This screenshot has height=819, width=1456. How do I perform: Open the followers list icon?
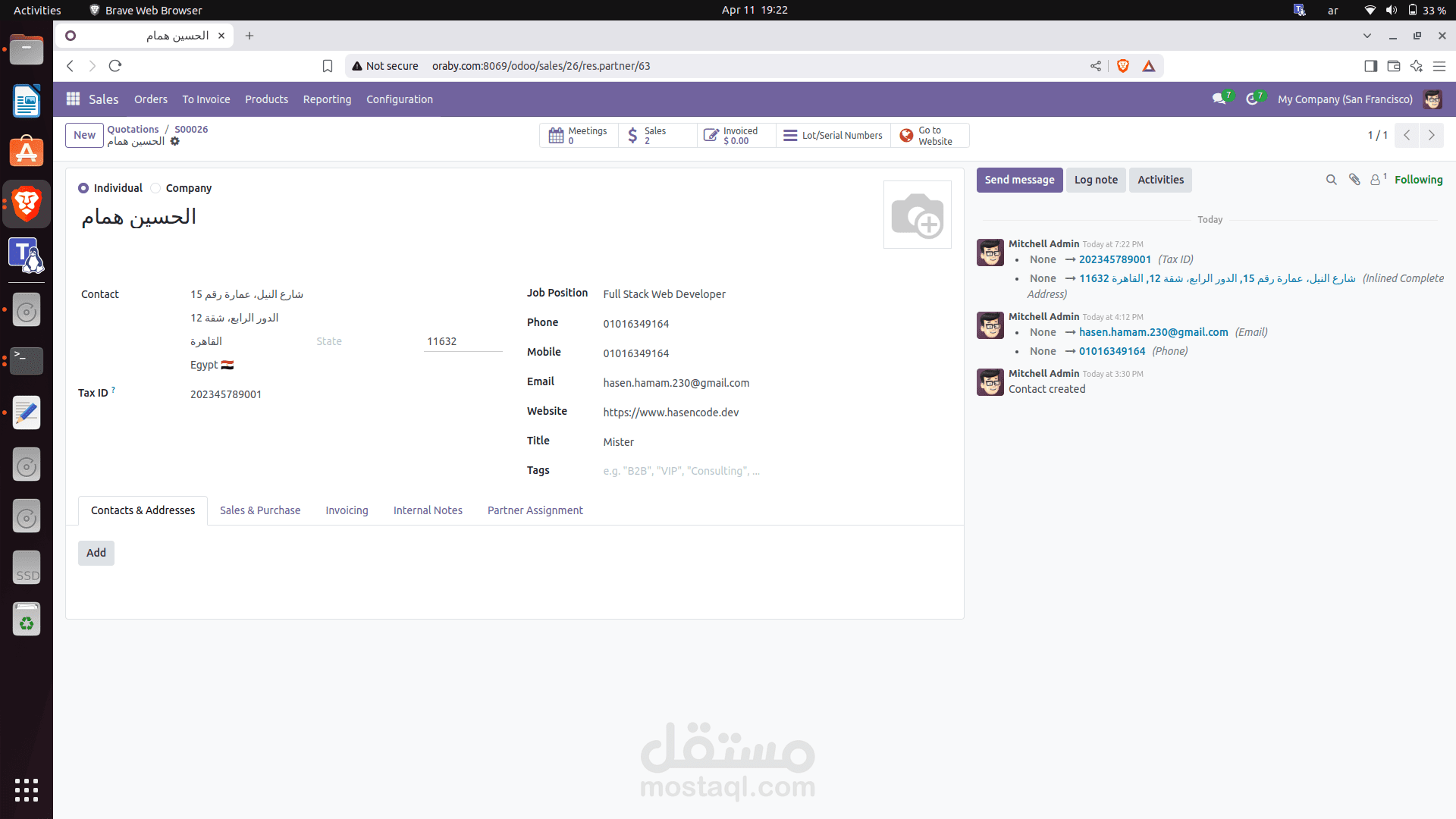pyautogui.click(x=1376, y=180)
